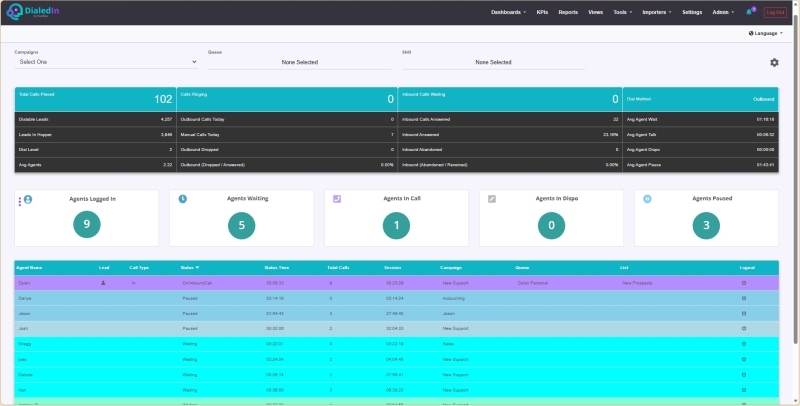
Task: Click the Agents Logged In person icon
Action: tap(28, 199)
